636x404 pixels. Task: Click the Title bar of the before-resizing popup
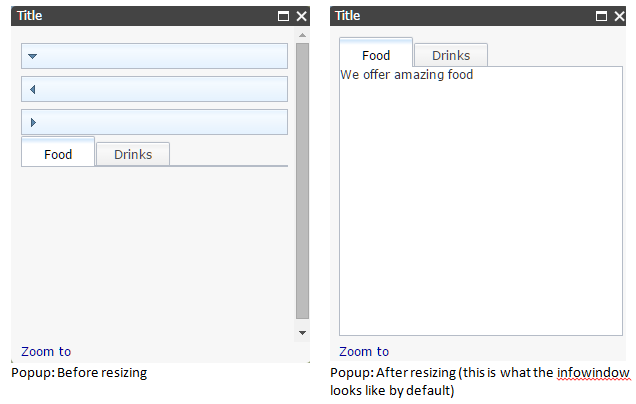point(140,16)
